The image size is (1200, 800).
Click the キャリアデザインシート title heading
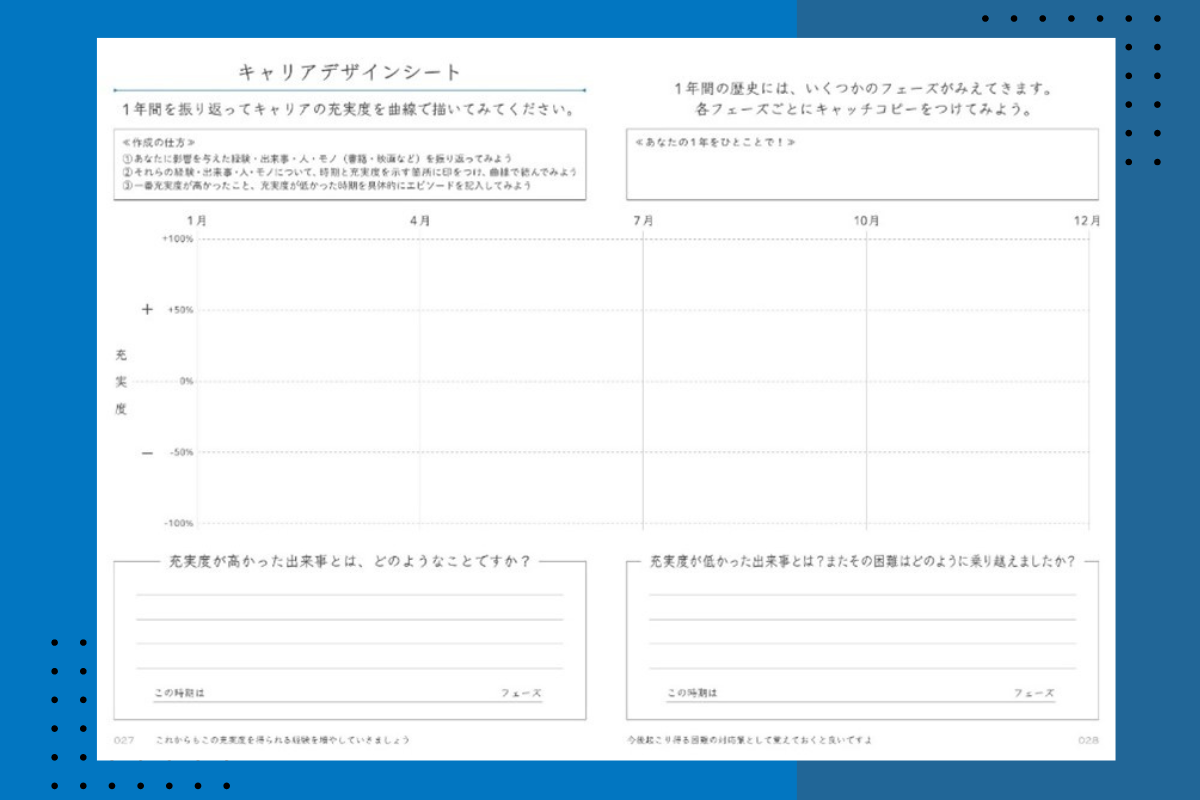350,72
